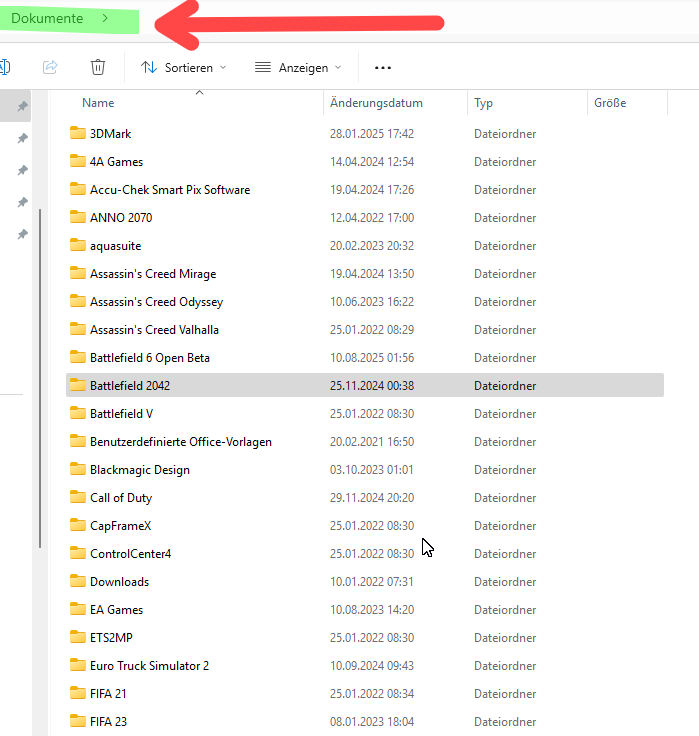The image size is (699, 736).
Task: Click Assassin's Creed Valhalla name text
Action: (x=154, y=330)
